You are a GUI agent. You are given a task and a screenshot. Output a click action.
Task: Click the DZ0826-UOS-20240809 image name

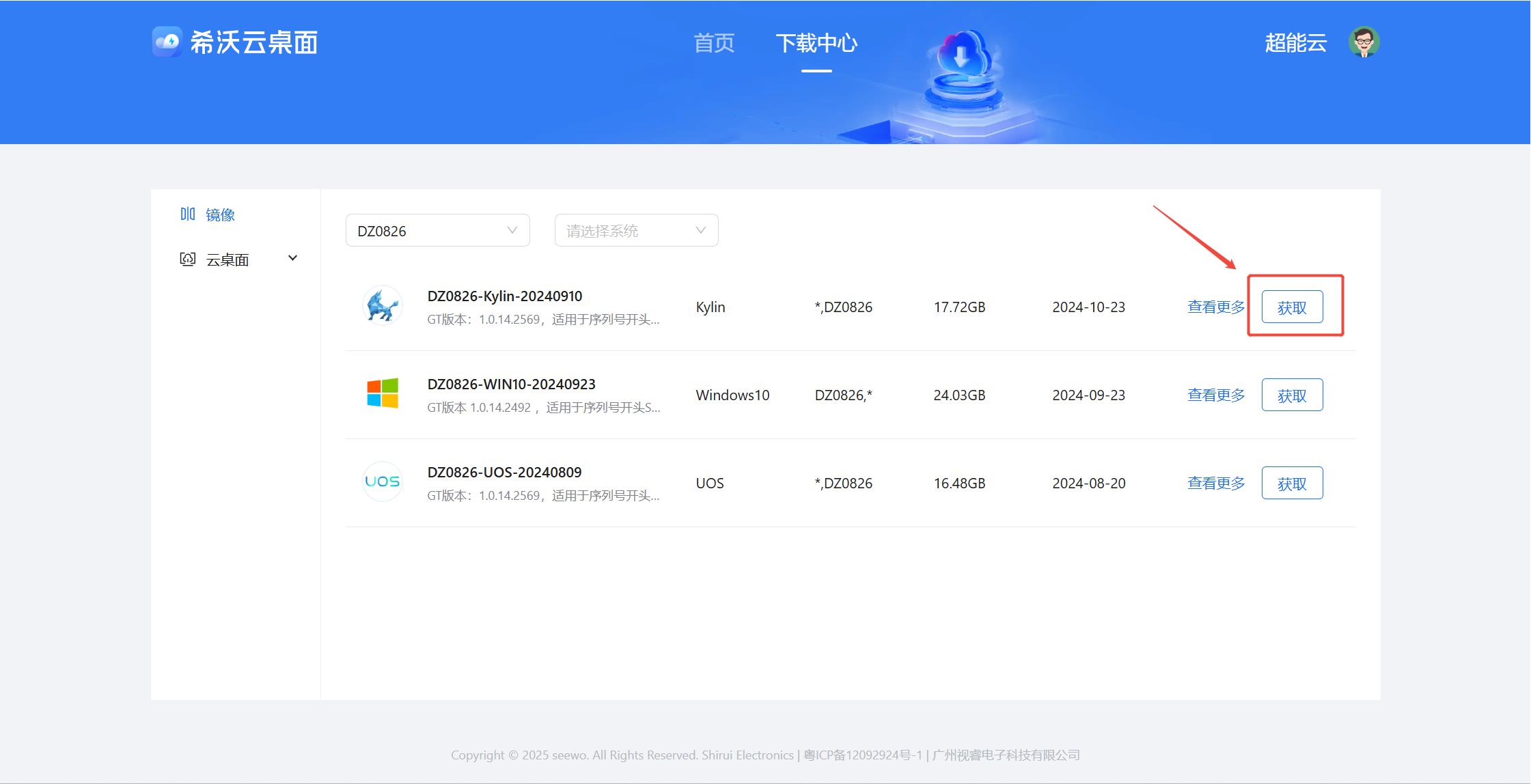coord(504,473)
